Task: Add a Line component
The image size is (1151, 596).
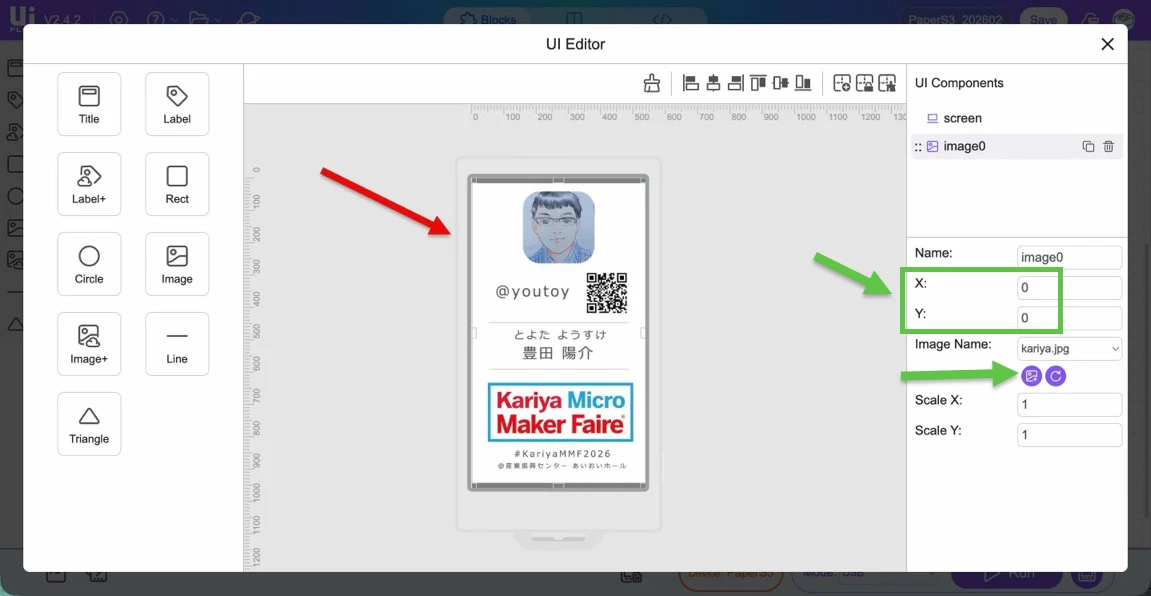Action: (x=177, y=344)
